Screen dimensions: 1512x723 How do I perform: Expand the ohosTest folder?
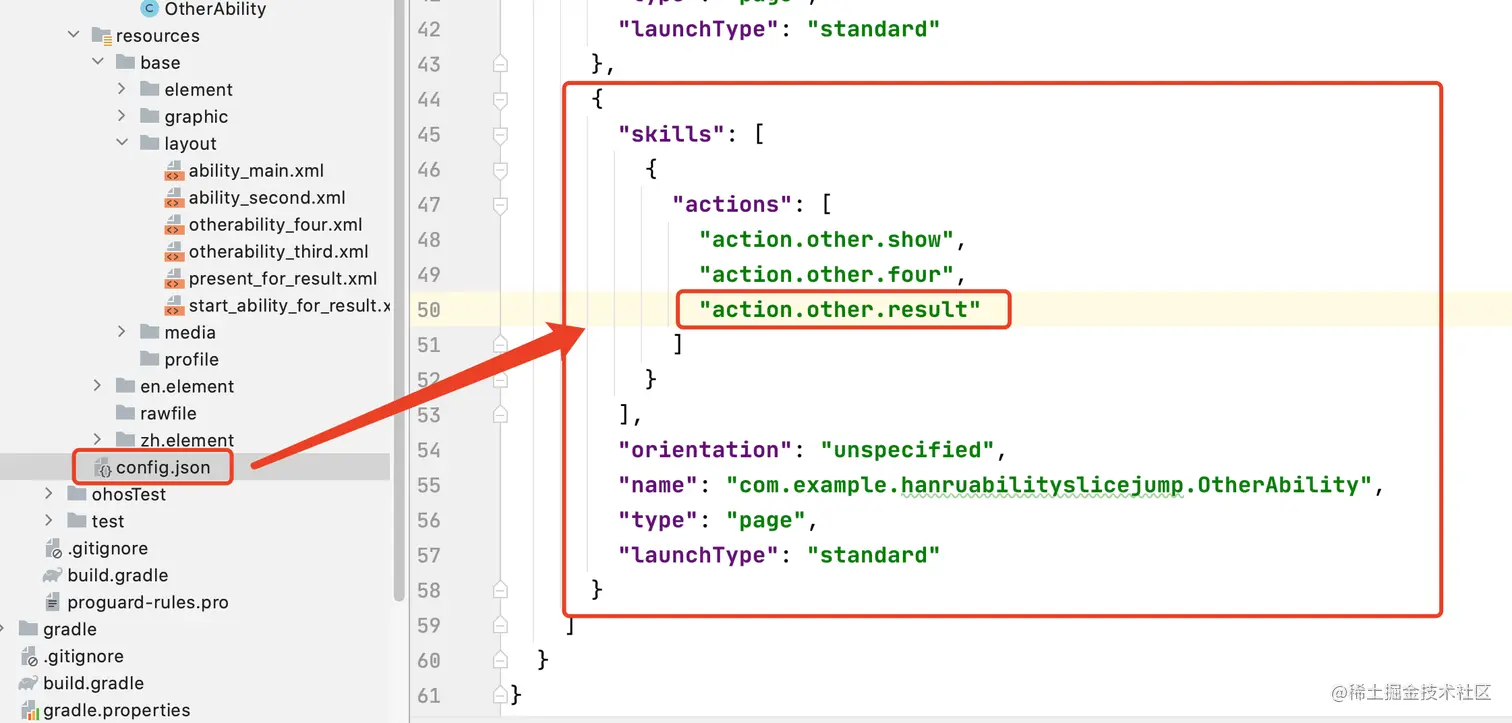(x=49, y=494)
